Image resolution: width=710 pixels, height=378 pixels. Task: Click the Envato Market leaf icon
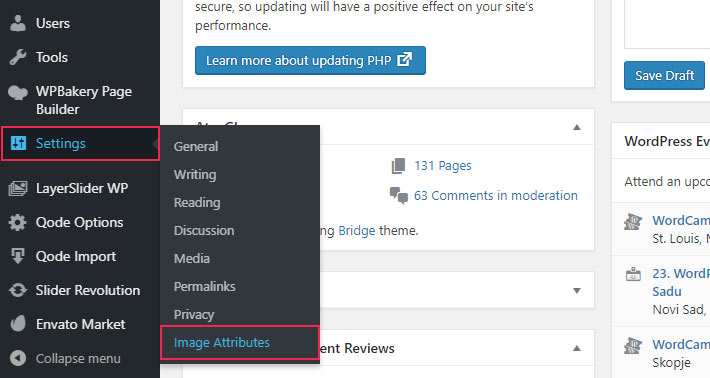(x=18, y=324)
